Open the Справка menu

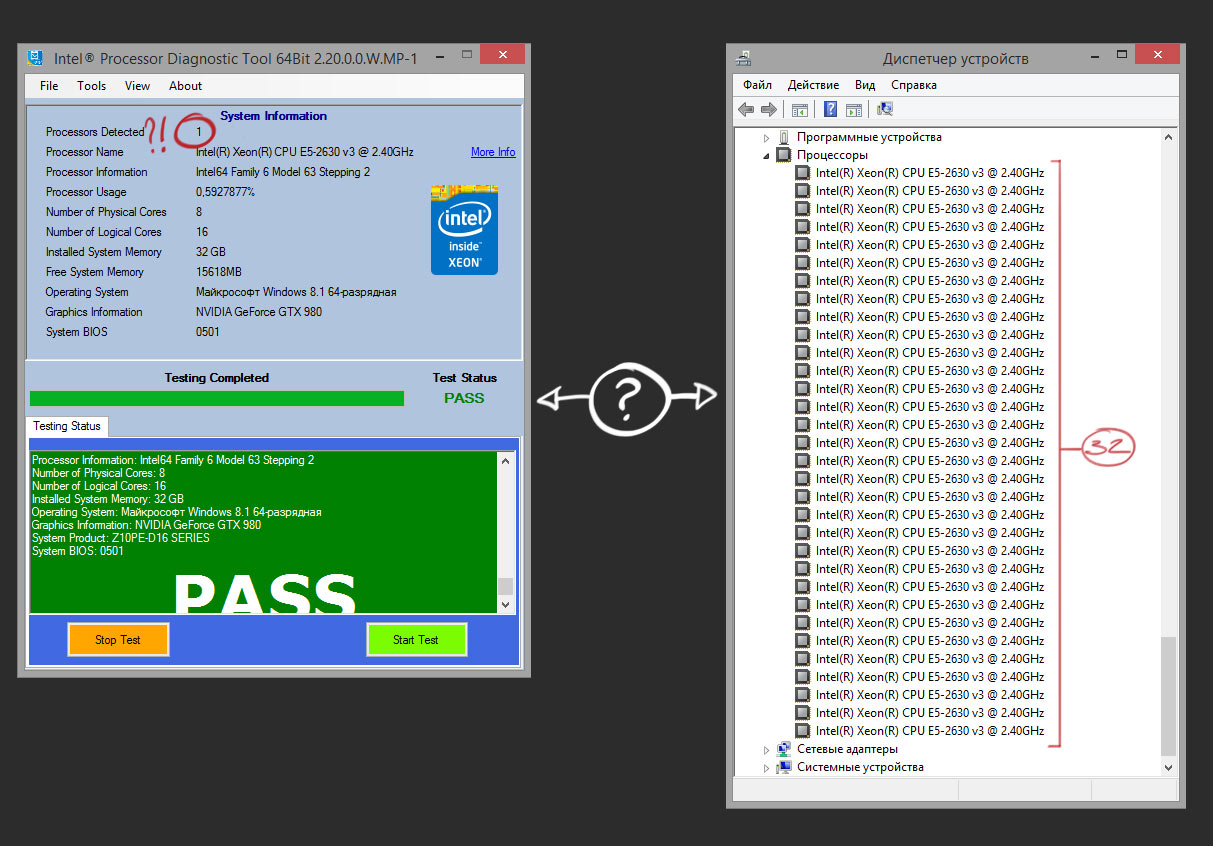pyautogui.click(x=914, y=85)
